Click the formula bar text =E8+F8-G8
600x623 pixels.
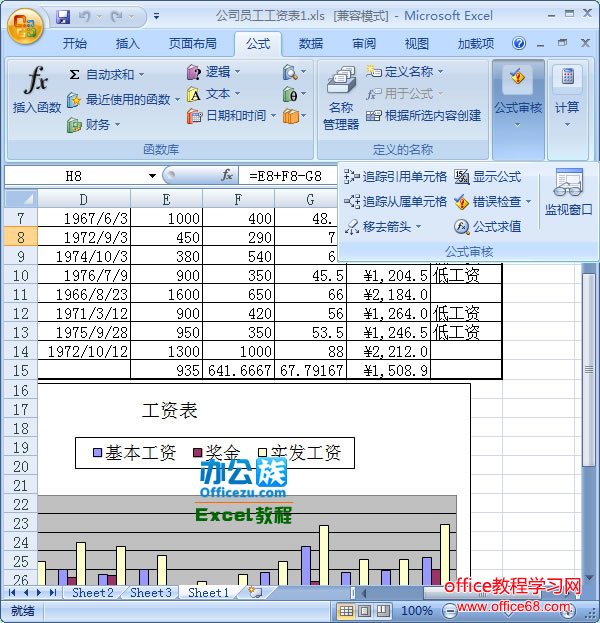(285, 176)
